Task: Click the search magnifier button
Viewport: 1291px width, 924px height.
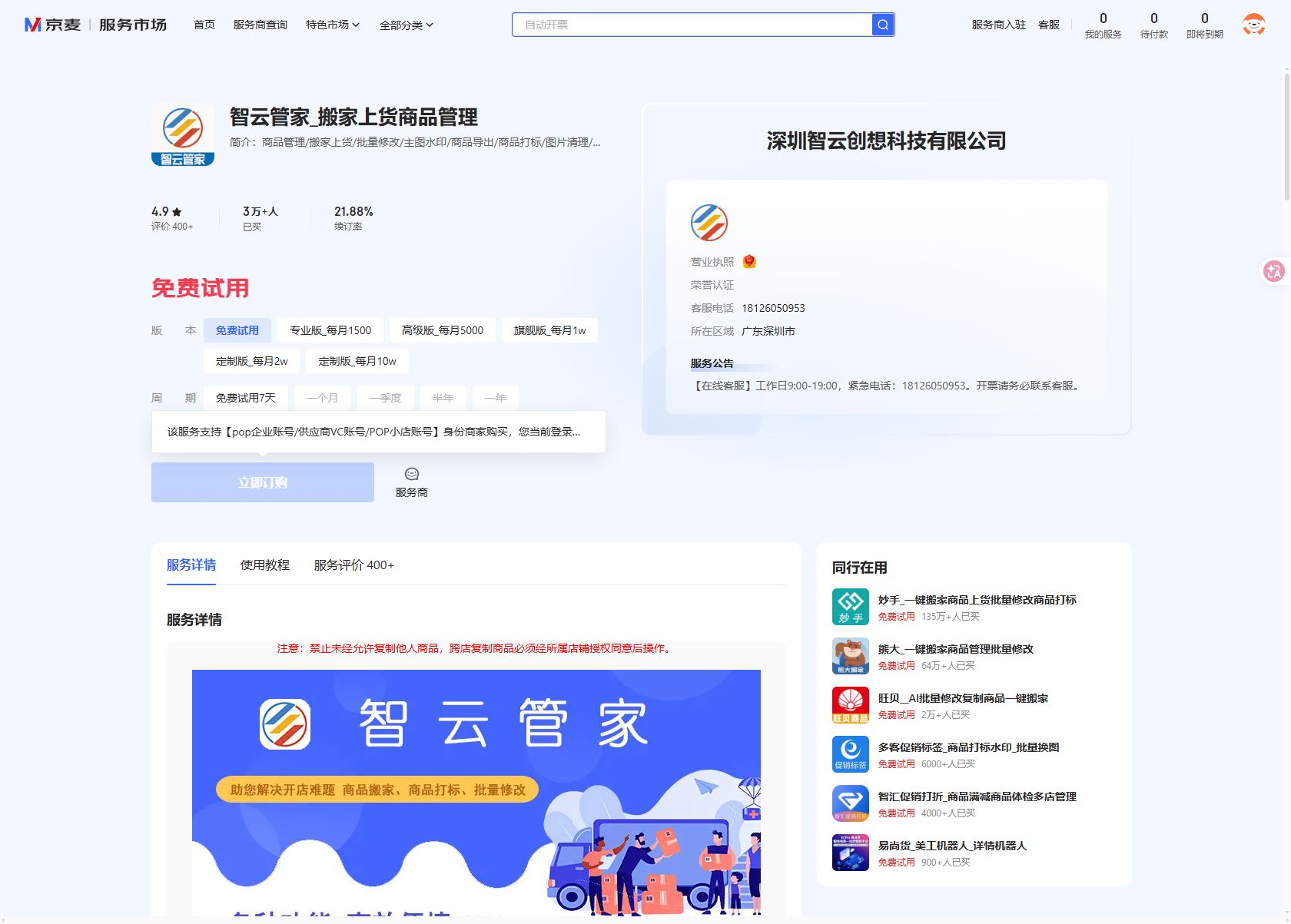Action: pyautogui.click(x=883, y=25)
